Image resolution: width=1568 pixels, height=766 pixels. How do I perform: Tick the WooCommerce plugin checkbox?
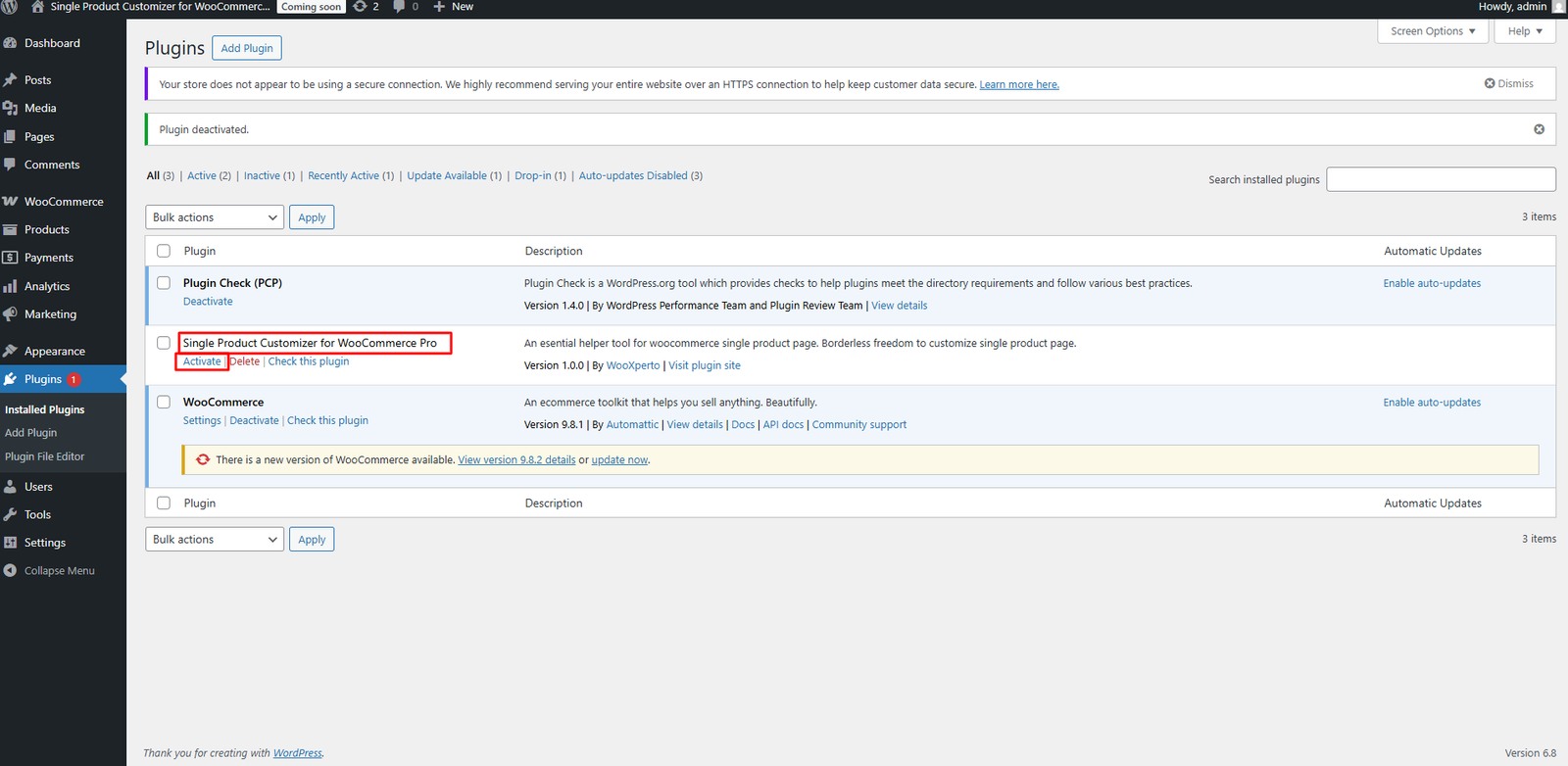[164, 403]
